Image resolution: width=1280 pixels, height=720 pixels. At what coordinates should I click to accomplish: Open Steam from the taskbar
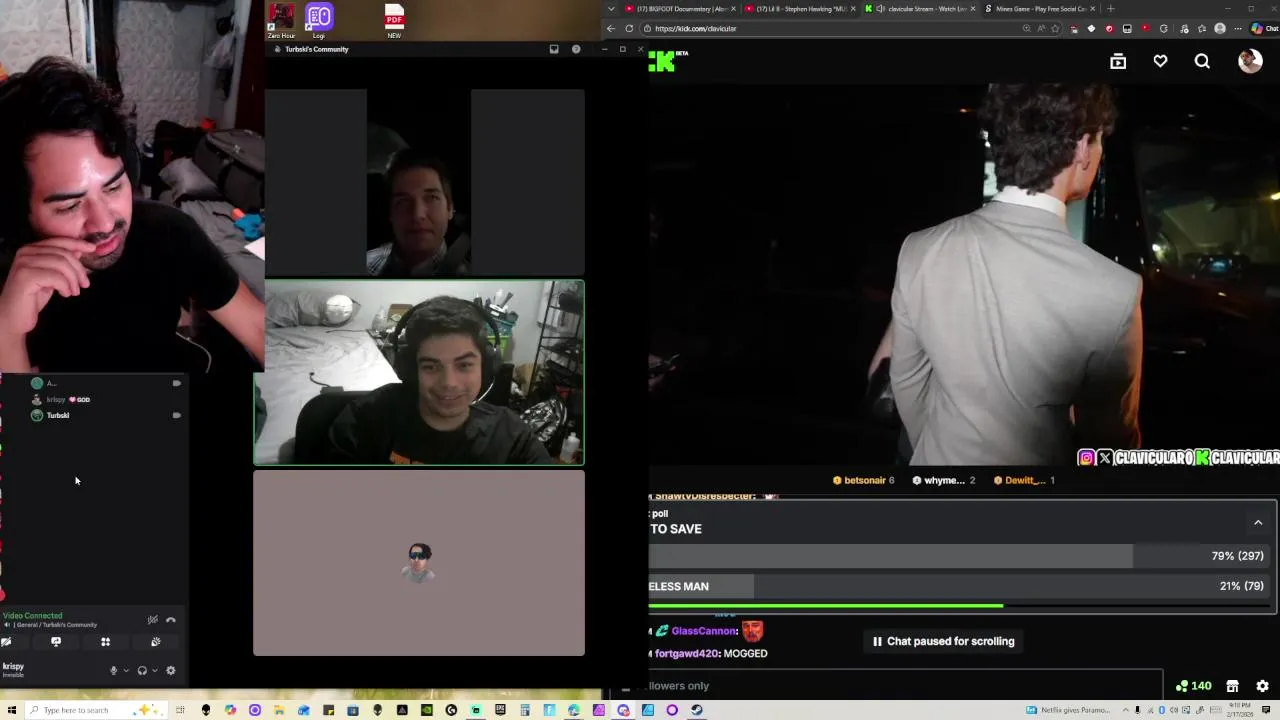[x=697, y=710]
